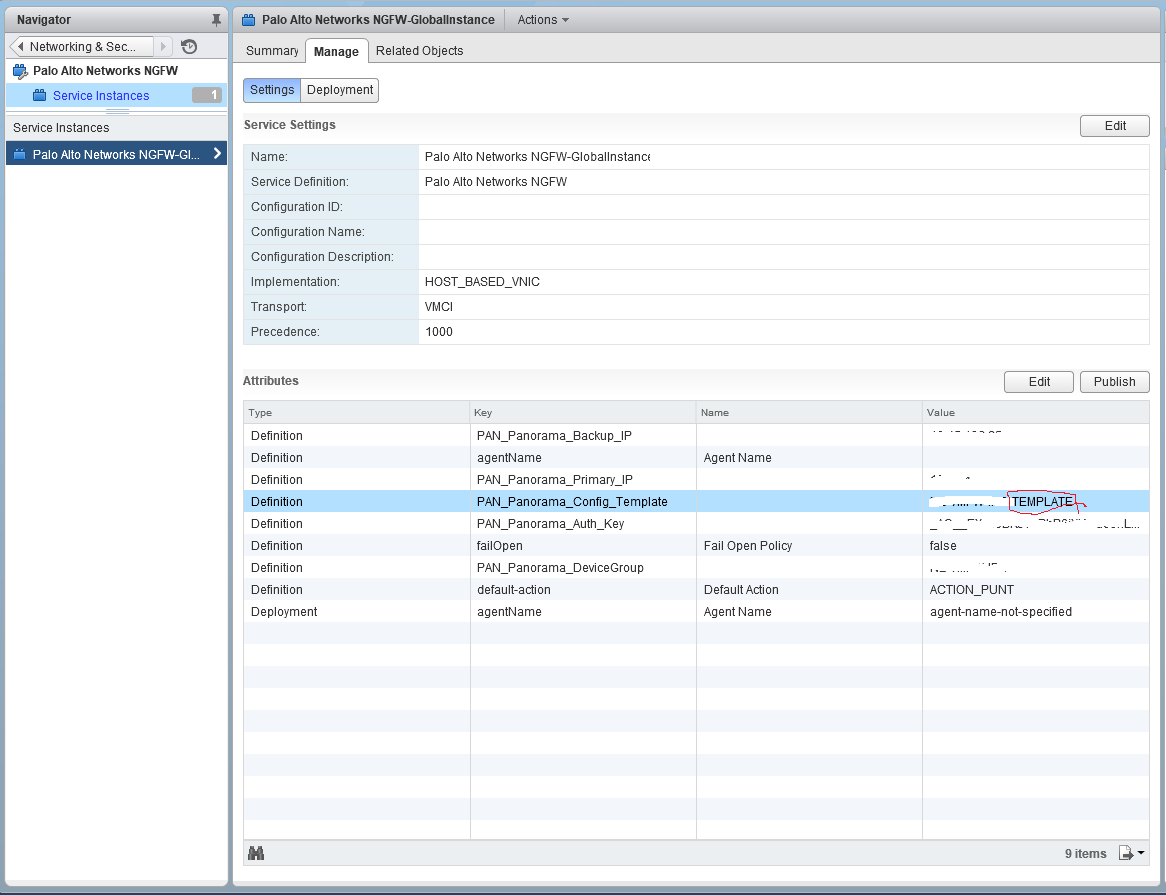Click the export list icon at bottom right
The height and width of the screenshot is (895, 1166).
[x=1126, y=853]
